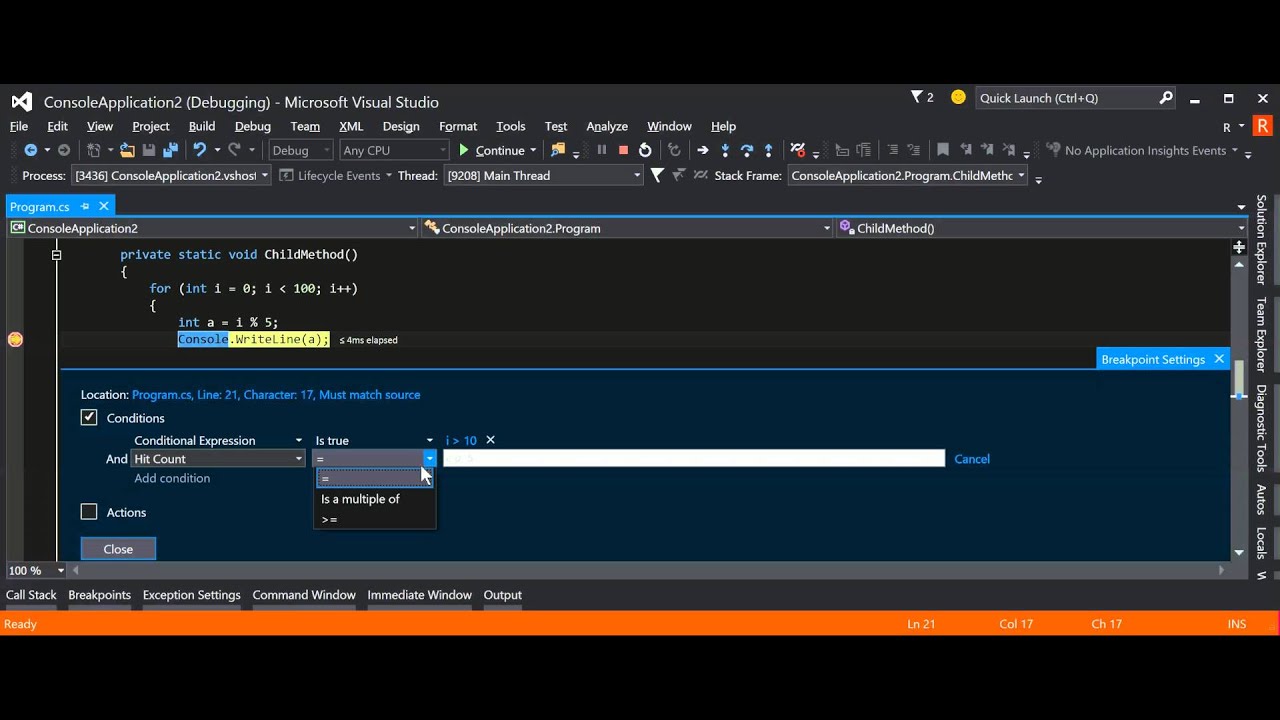This screenshot has height=720, width=1280.
Task: Switch to the Breakpoints tab
Action: (99, 595)
